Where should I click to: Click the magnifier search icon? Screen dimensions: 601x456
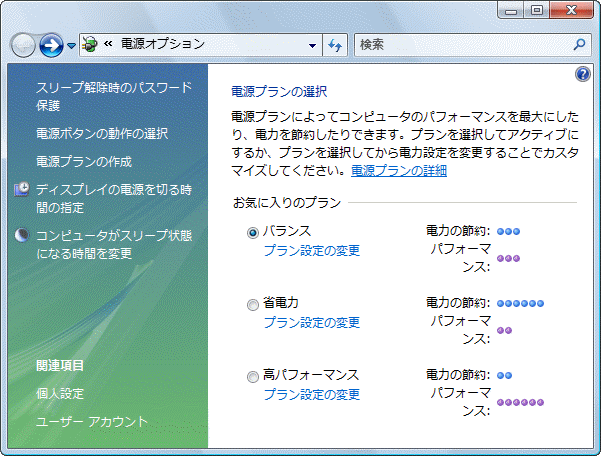[x=579, y=44]
